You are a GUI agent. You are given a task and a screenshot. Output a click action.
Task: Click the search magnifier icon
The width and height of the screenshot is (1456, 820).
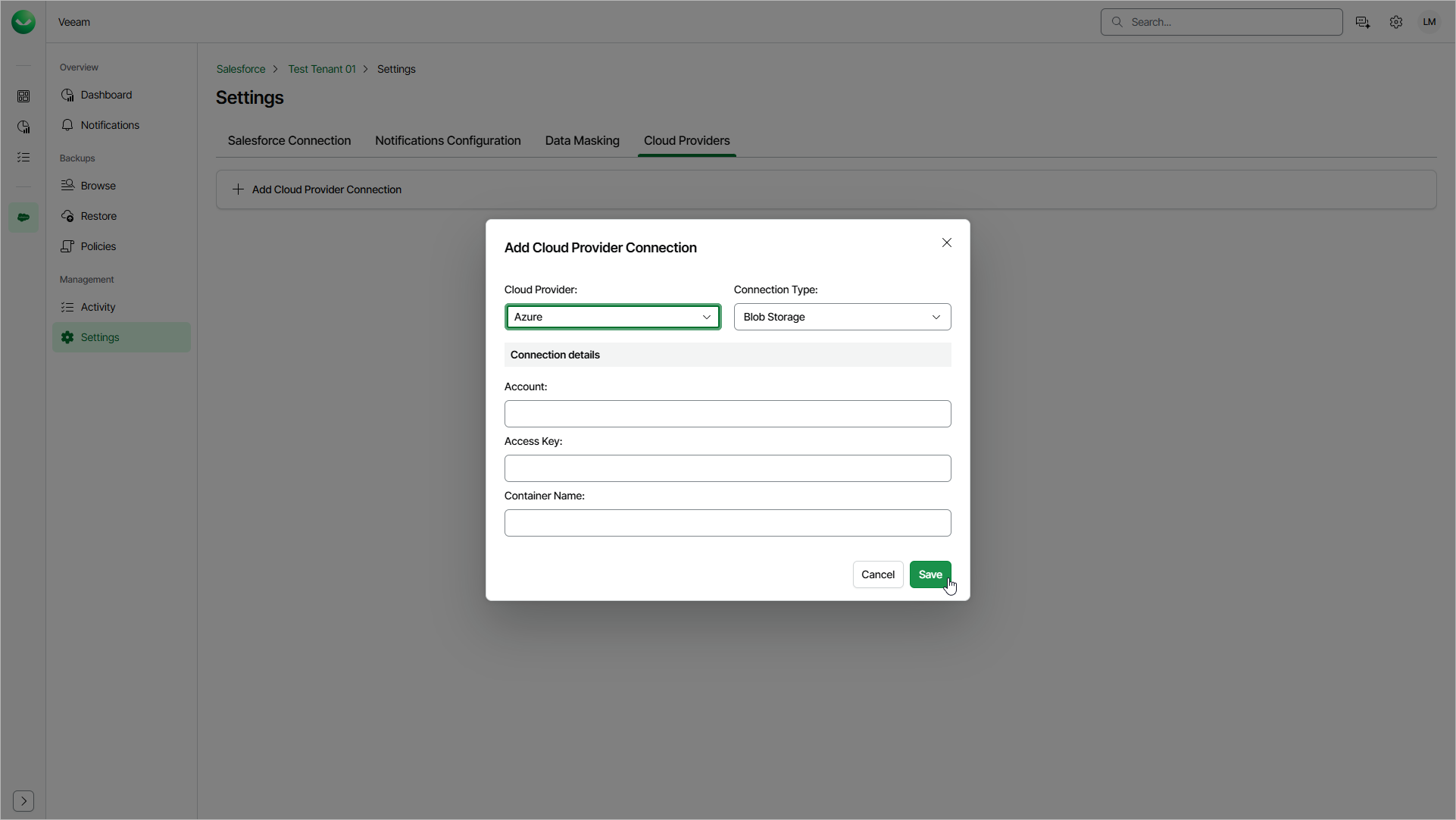click(x=1117, y=22)
